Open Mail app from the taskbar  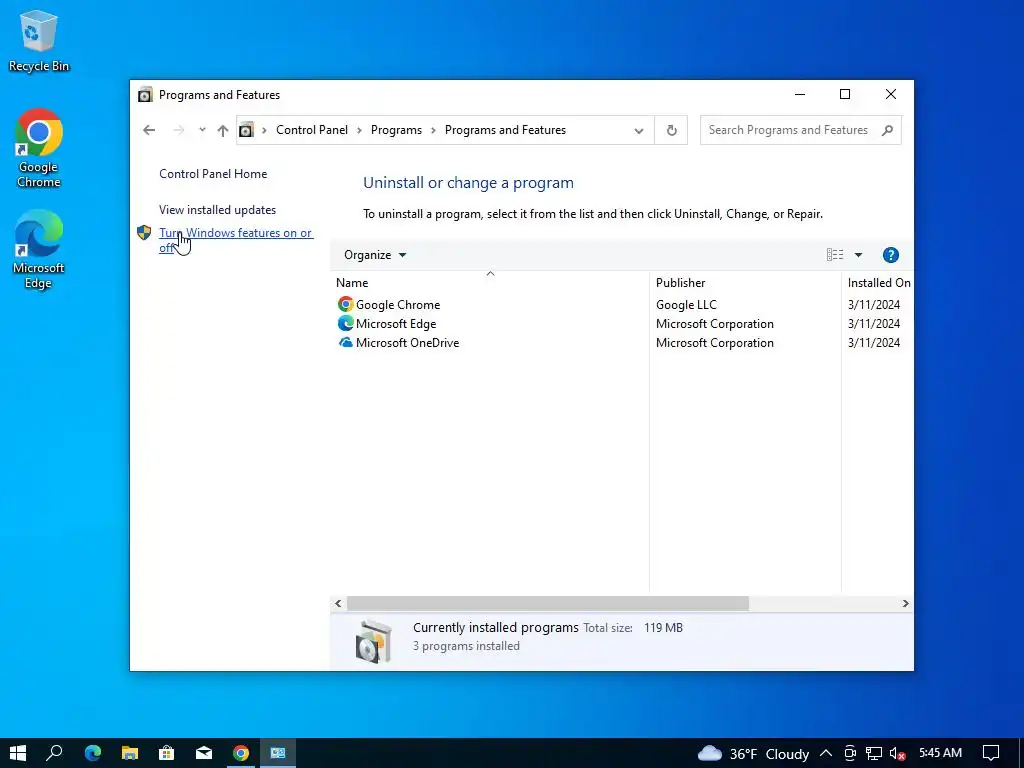coord(204,753)
